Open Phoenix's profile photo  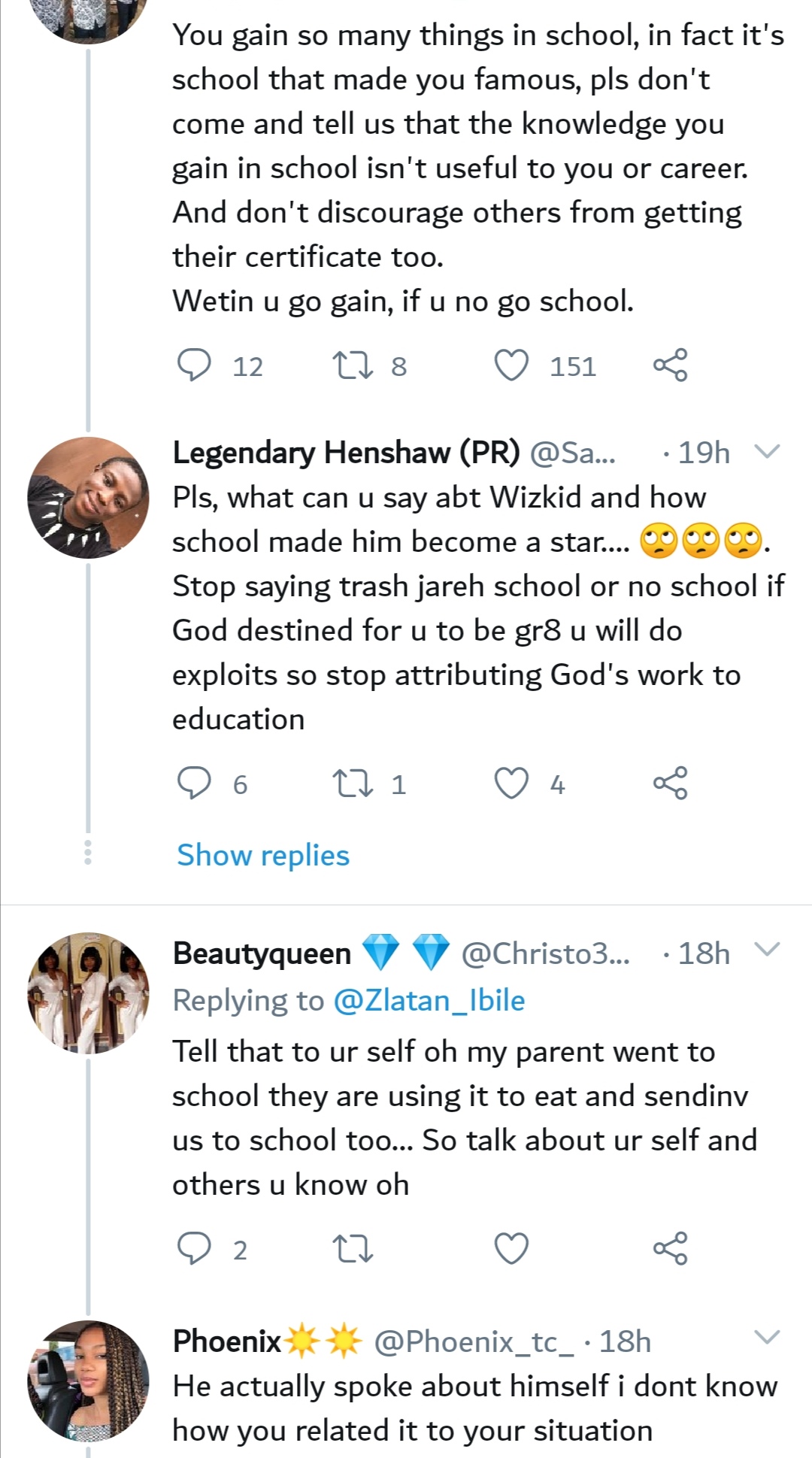pos(88,1381)
